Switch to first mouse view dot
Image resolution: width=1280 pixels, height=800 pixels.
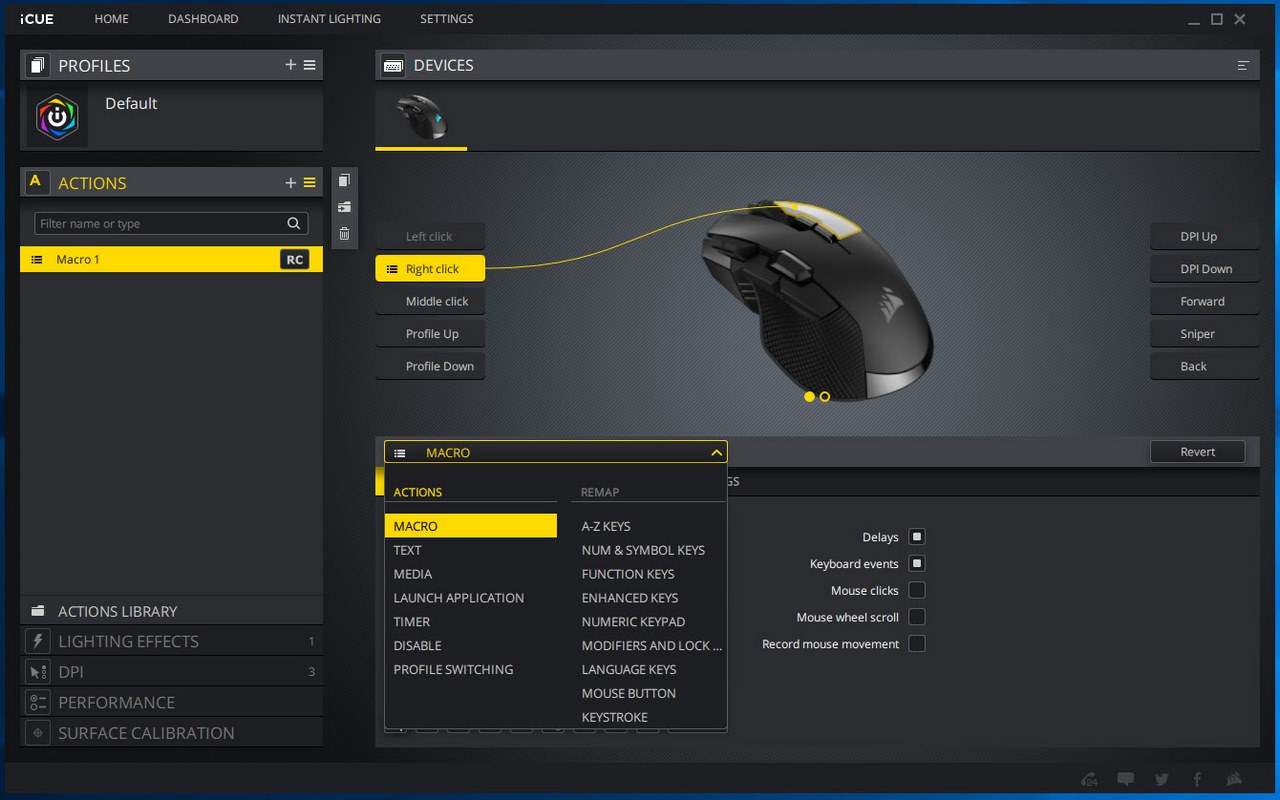click(809, 397)
